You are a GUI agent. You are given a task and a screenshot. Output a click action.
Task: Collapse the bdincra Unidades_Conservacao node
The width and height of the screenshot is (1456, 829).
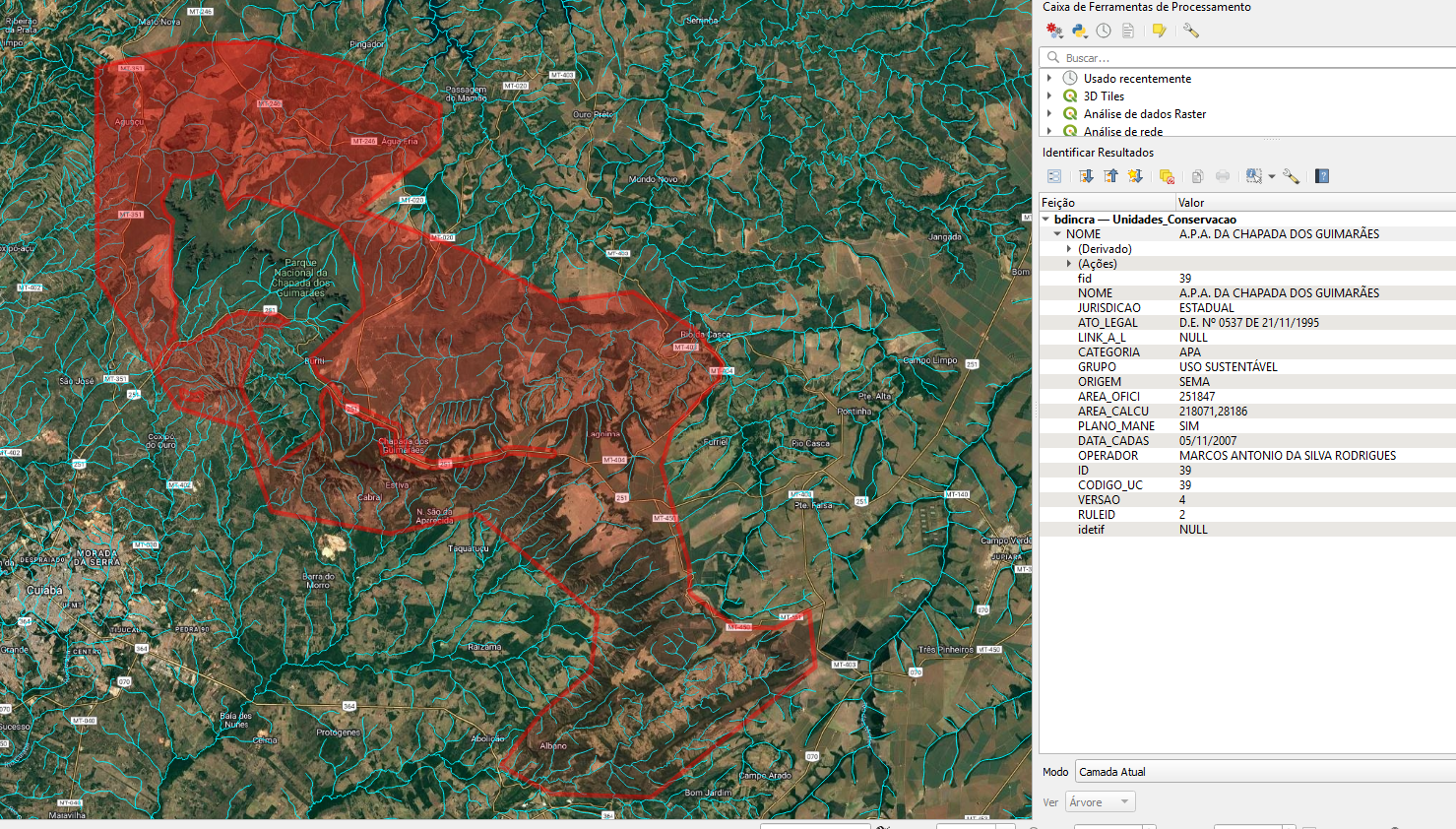tap(1045, 220)
